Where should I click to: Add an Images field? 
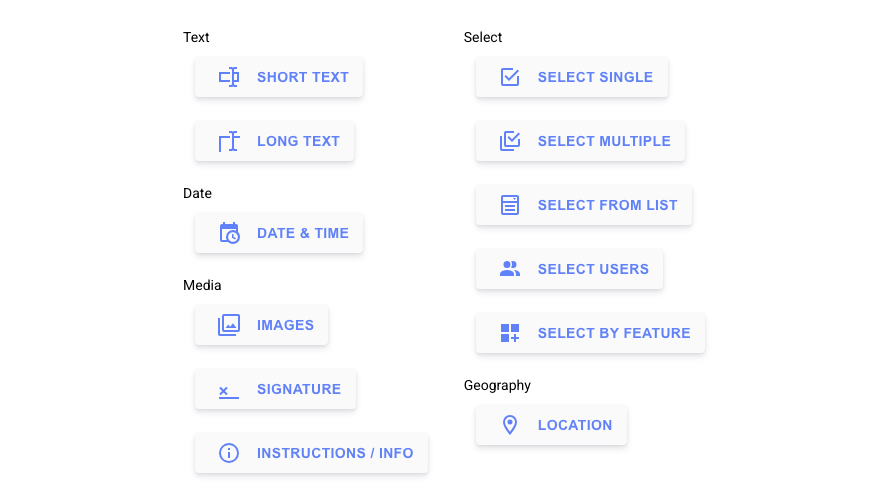click(x=285, y=325)
